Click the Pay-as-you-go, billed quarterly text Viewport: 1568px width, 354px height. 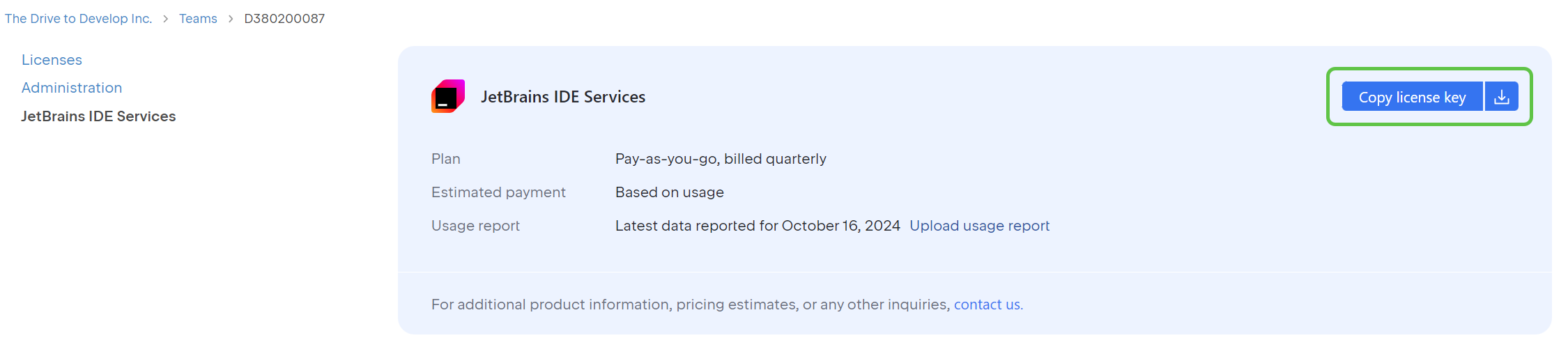[721, 159]
